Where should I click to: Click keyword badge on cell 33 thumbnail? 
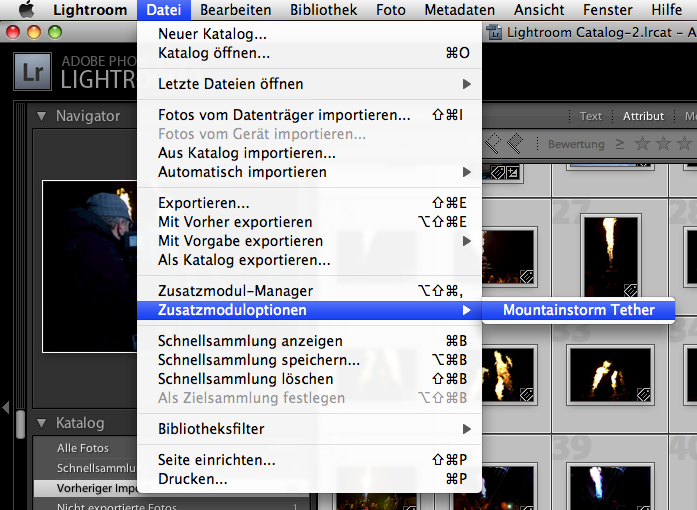pos(643,394)
